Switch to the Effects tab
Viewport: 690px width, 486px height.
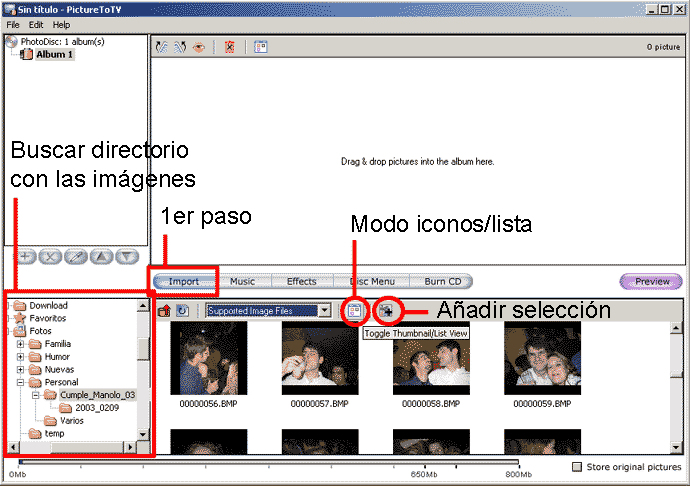click(x=302, y=281)
